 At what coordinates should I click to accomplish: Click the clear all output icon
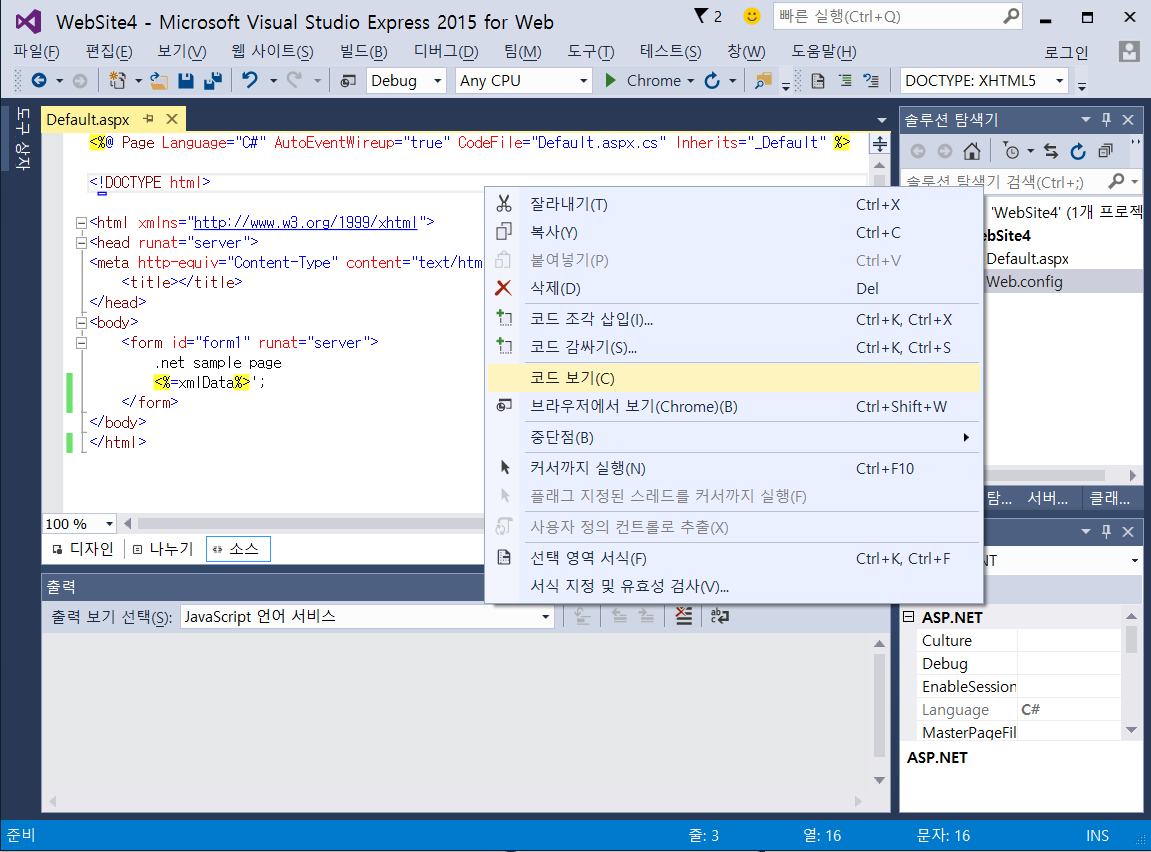pos(684,617)
